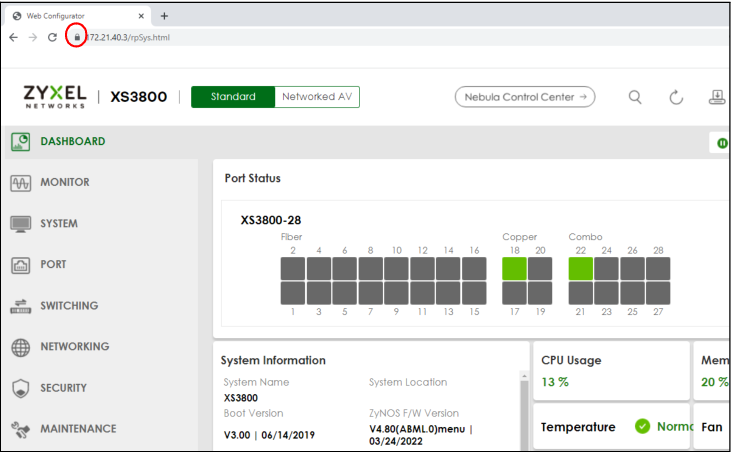Click the CPU Usage 13 % value
Screen dimensions: 733x452
click(x=555, y=382)
